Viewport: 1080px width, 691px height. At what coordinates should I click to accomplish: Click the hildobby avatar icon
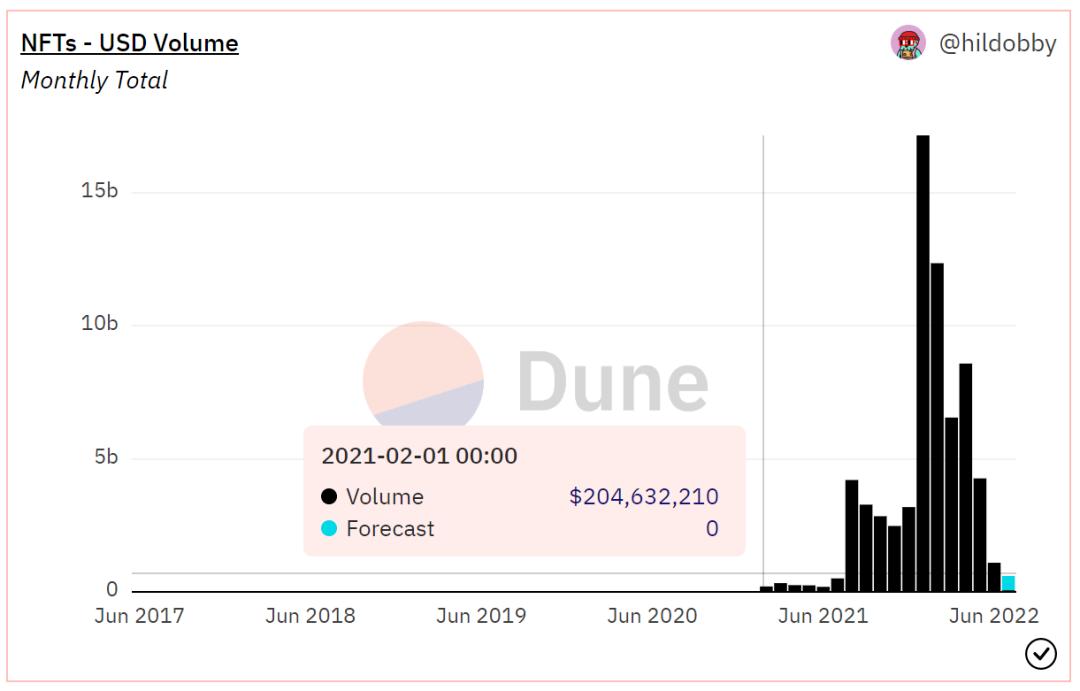click(908, 43)
